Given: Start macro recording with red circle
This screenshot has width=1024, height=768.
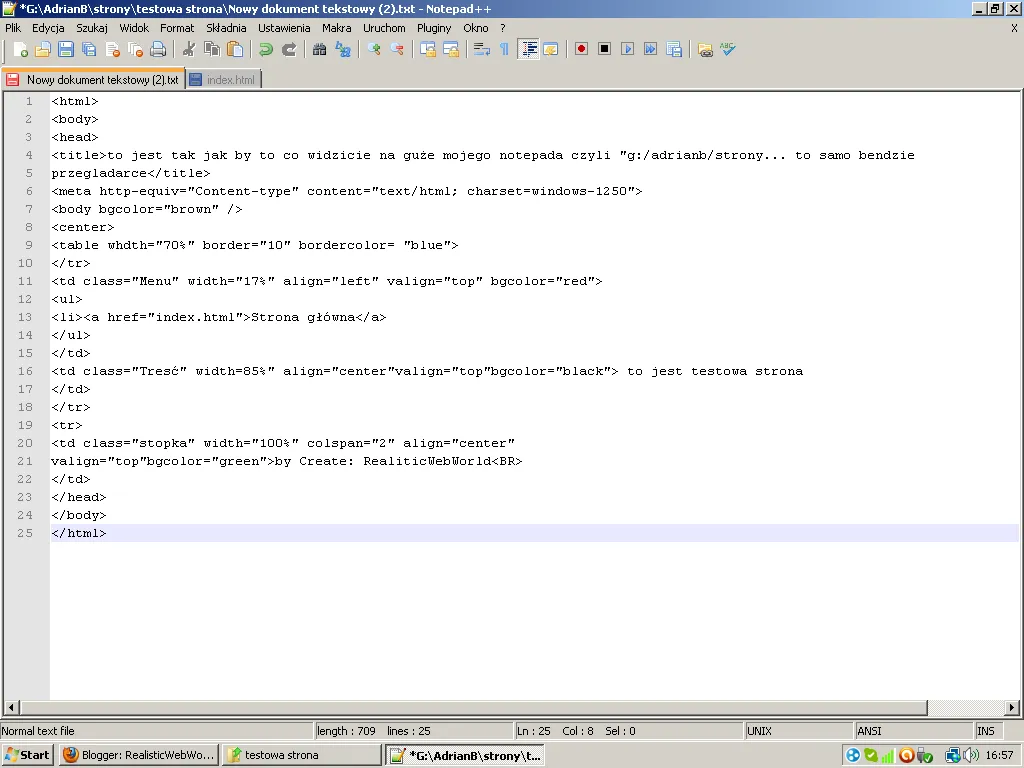Looking at the screenshot, I should [x=581, y=49].
